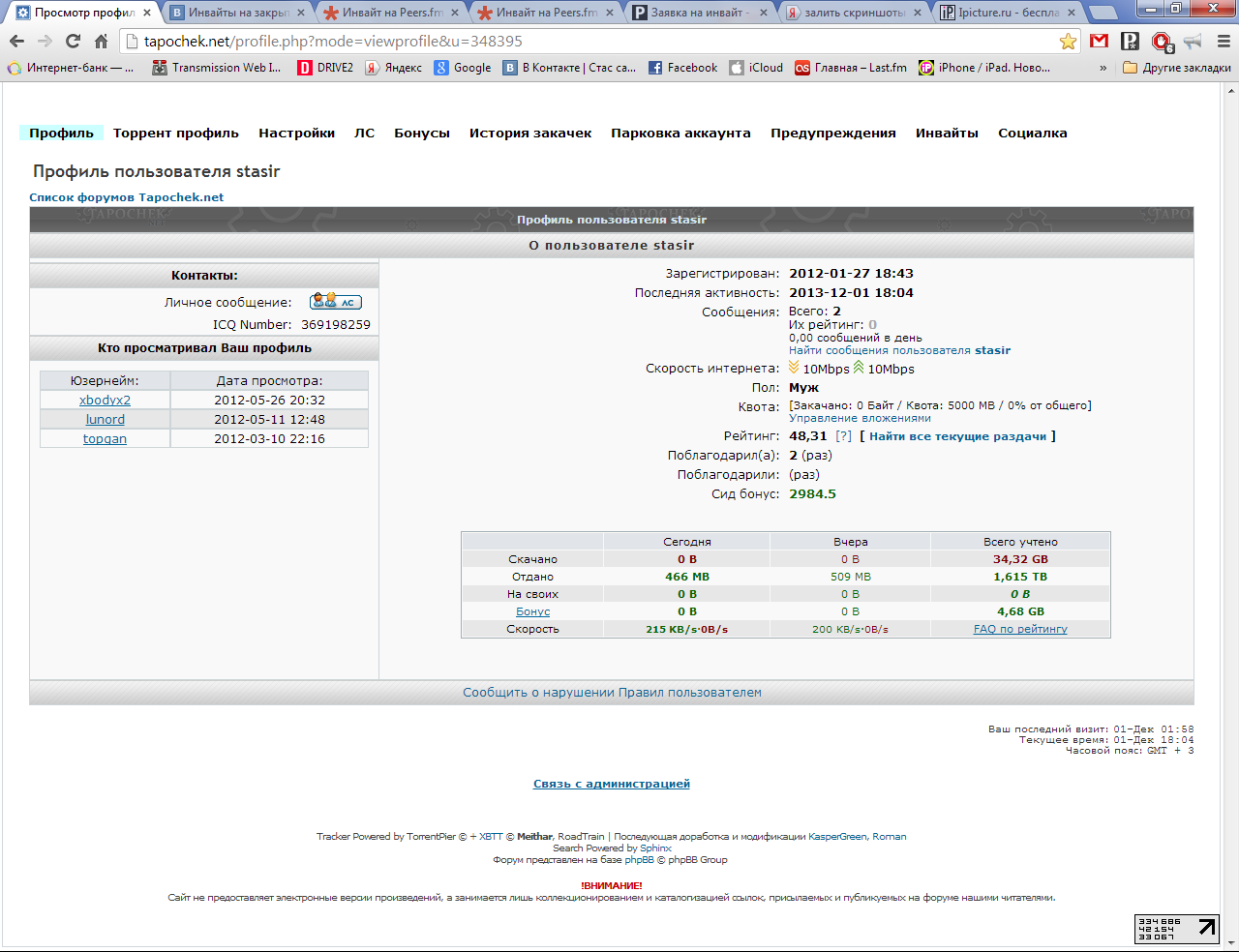
Task: Reload the current page
Action: pos(73,42)
